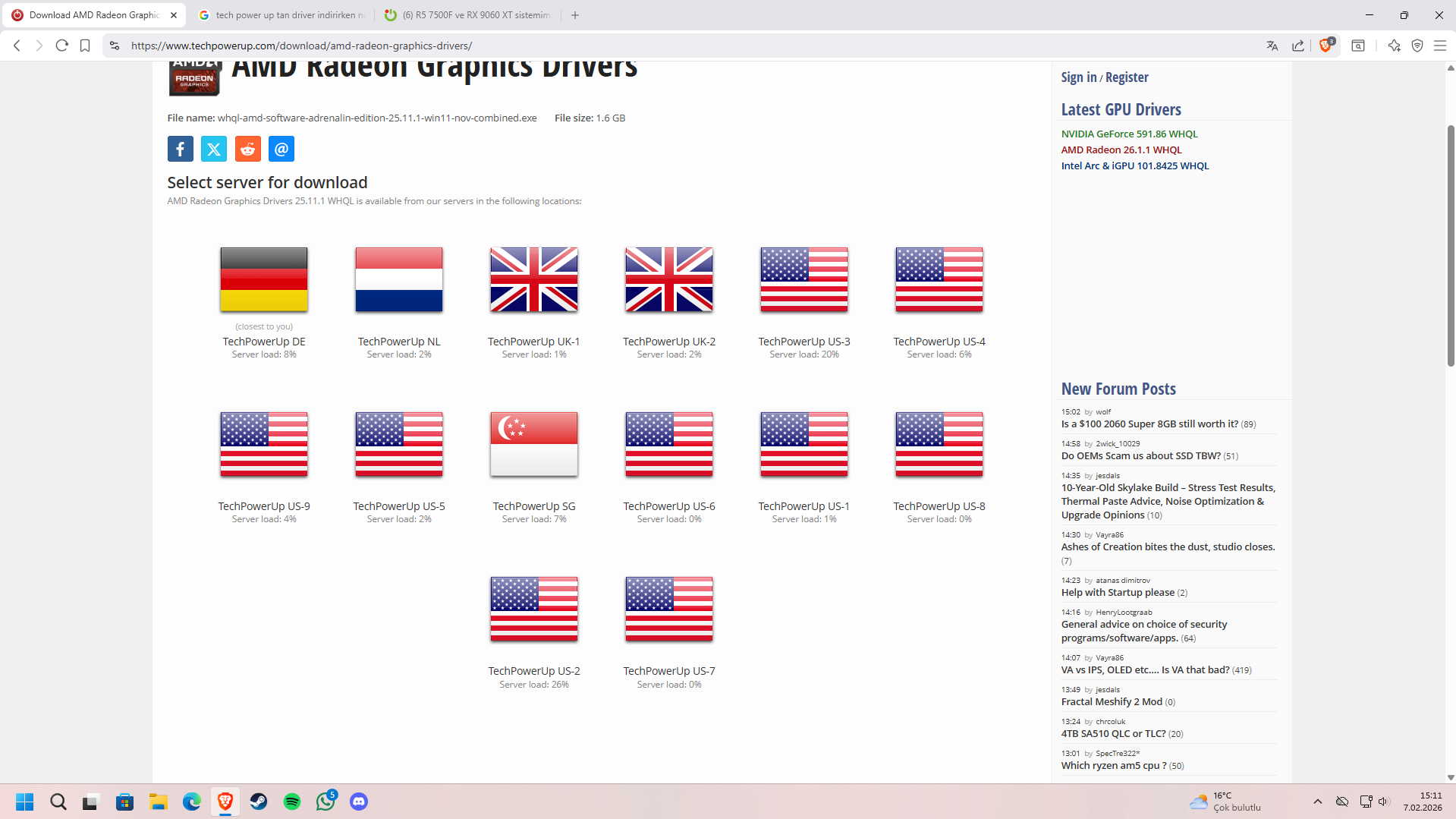Click the TechPowerUp US-7 server flag
The width and height of the screenshot is (1456, 819).
click(x=669, y=609)
